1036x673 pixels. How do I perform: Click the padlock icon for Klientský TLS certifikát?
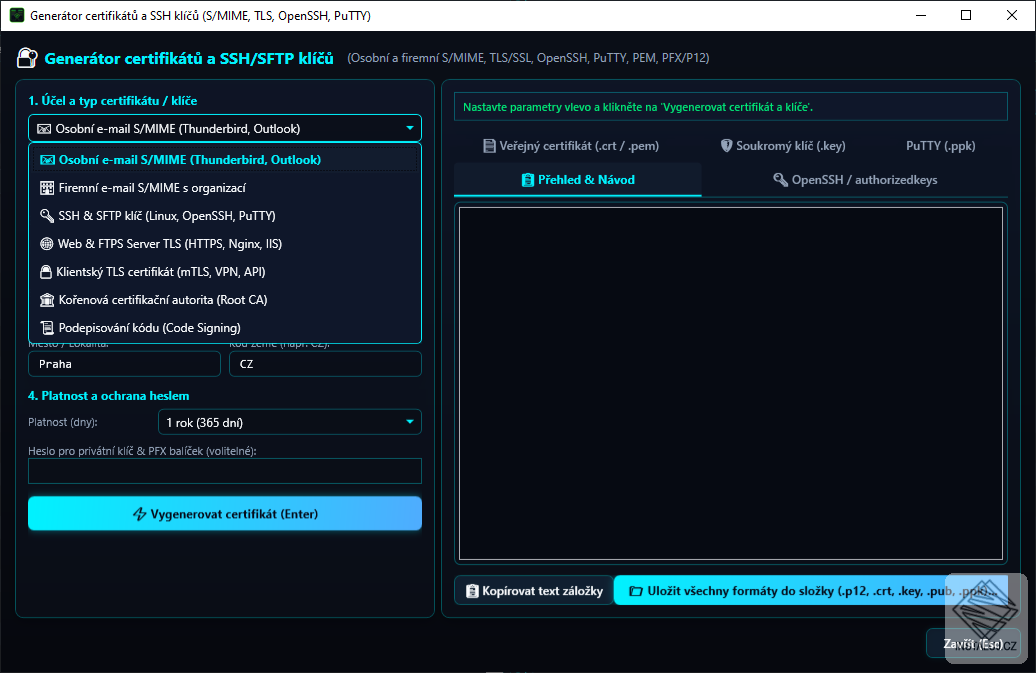tap(46, 272)
